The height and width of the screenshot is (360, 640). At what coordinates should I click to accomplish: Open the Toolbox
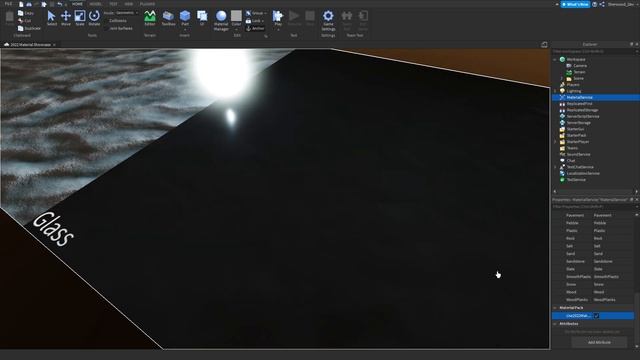pyautogui.click(x=168, y=18)
